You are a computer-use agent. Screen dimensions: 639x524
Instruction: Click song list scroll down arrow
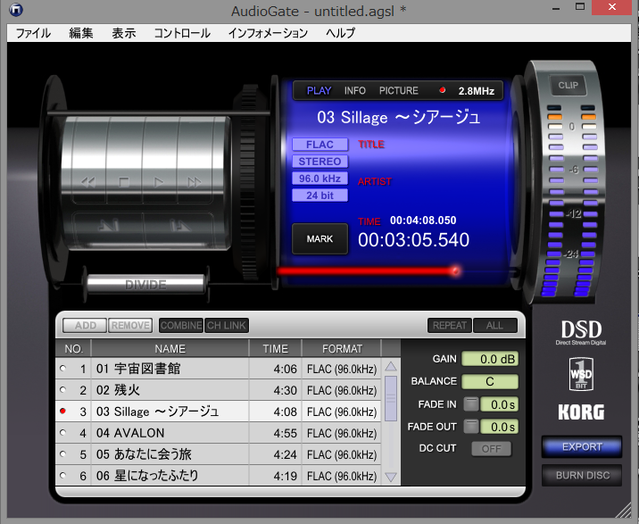click(x=390, y=477)
